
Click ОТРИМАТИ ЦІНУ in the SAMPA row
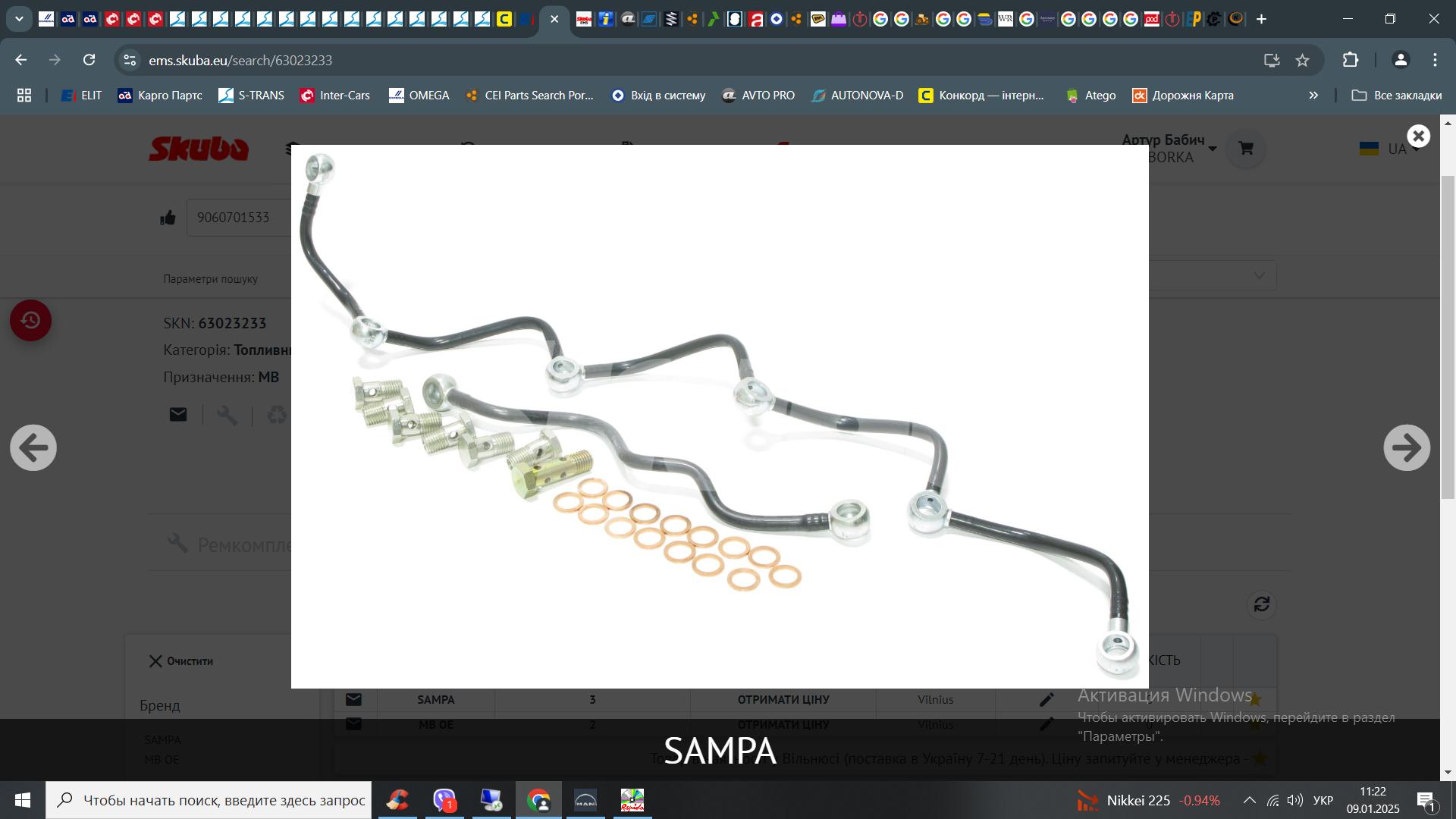click(783, 699)
